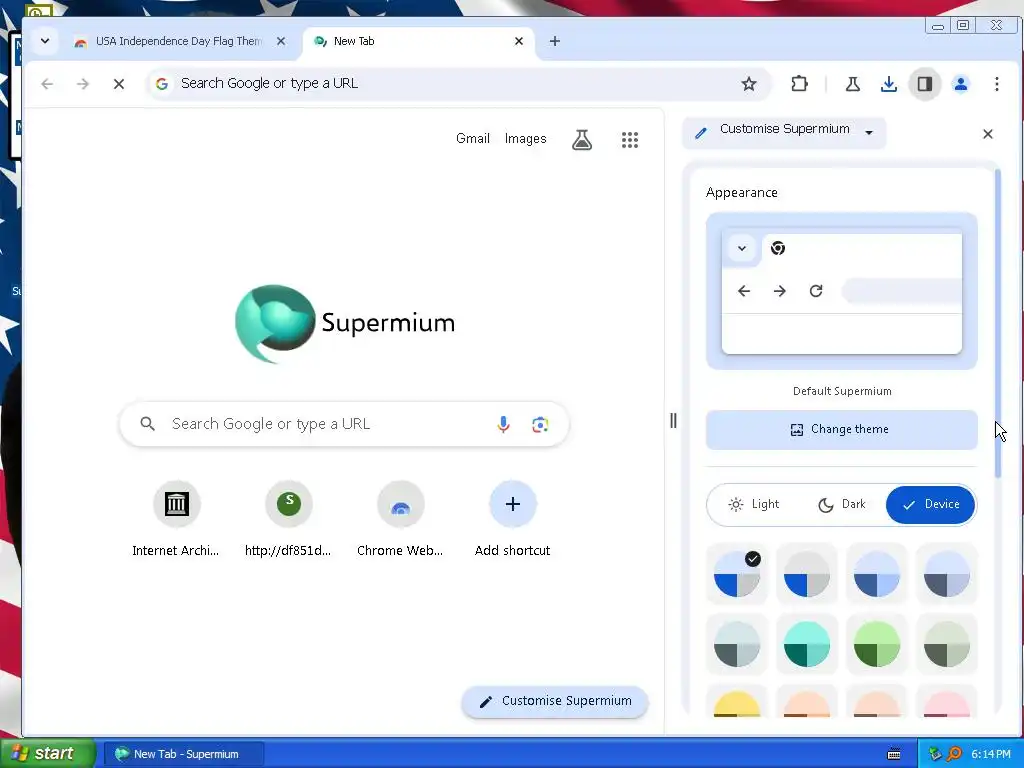The image size is (1024, 768).
Task: Click the theme preview thumbnail
Action: pyautogui.click(x=841, y=291)
